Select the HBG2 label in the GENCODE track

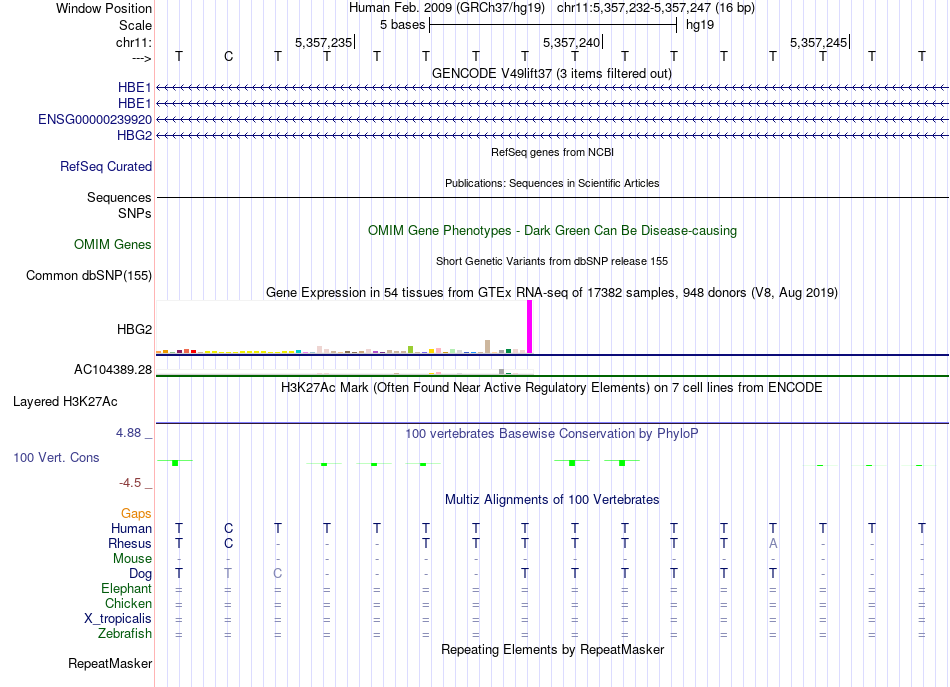(134, 135)
